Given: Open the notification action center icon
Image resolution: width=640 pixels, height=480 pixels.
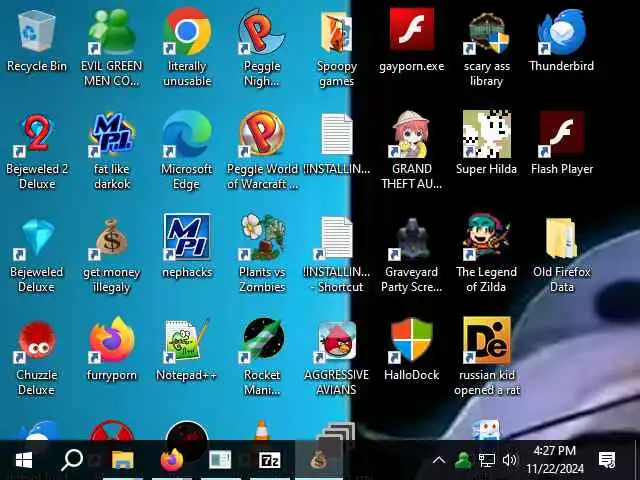Looking at the screenshot, I should pyautogui.click(x=607, y=460).
